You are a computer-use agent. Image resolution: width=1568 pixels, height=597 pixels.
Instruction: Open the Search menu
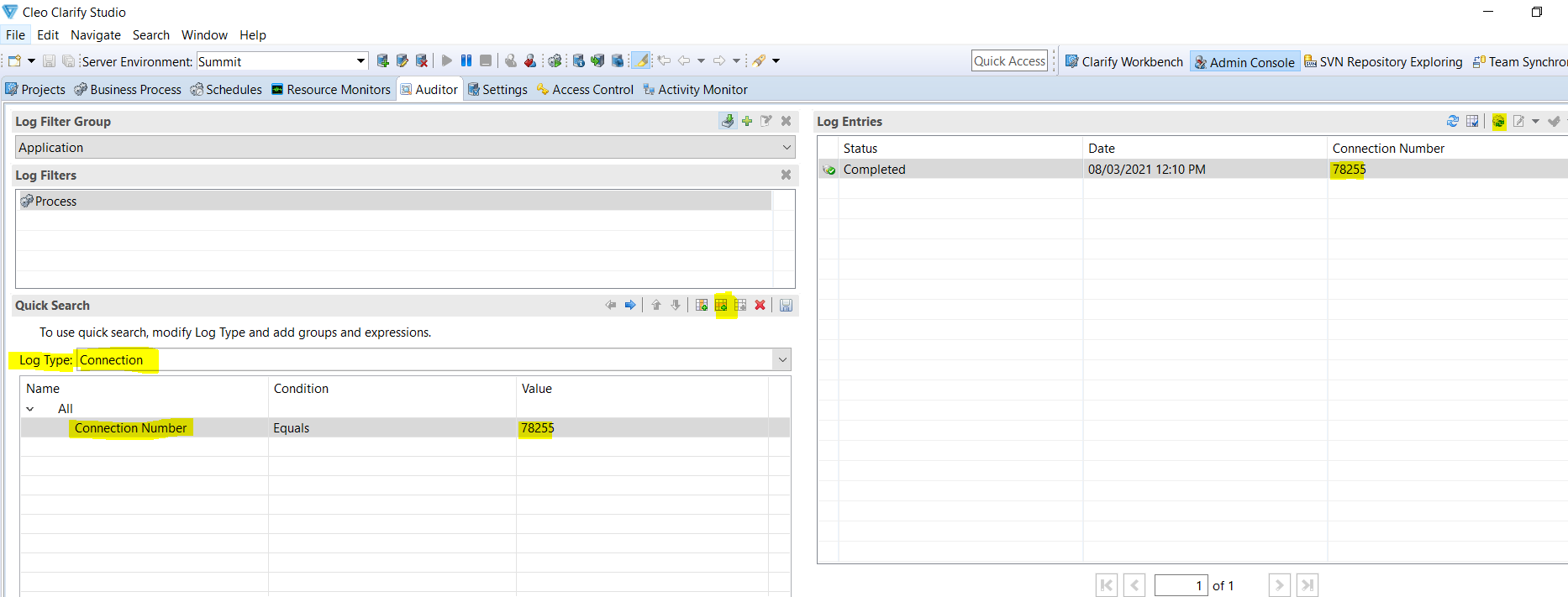tap(151, 34)
